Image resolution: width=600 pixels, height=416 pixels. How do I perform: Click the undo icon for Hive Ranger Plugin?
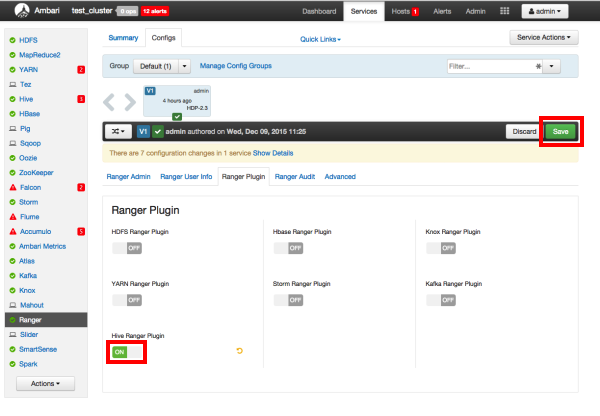point(240,351)
